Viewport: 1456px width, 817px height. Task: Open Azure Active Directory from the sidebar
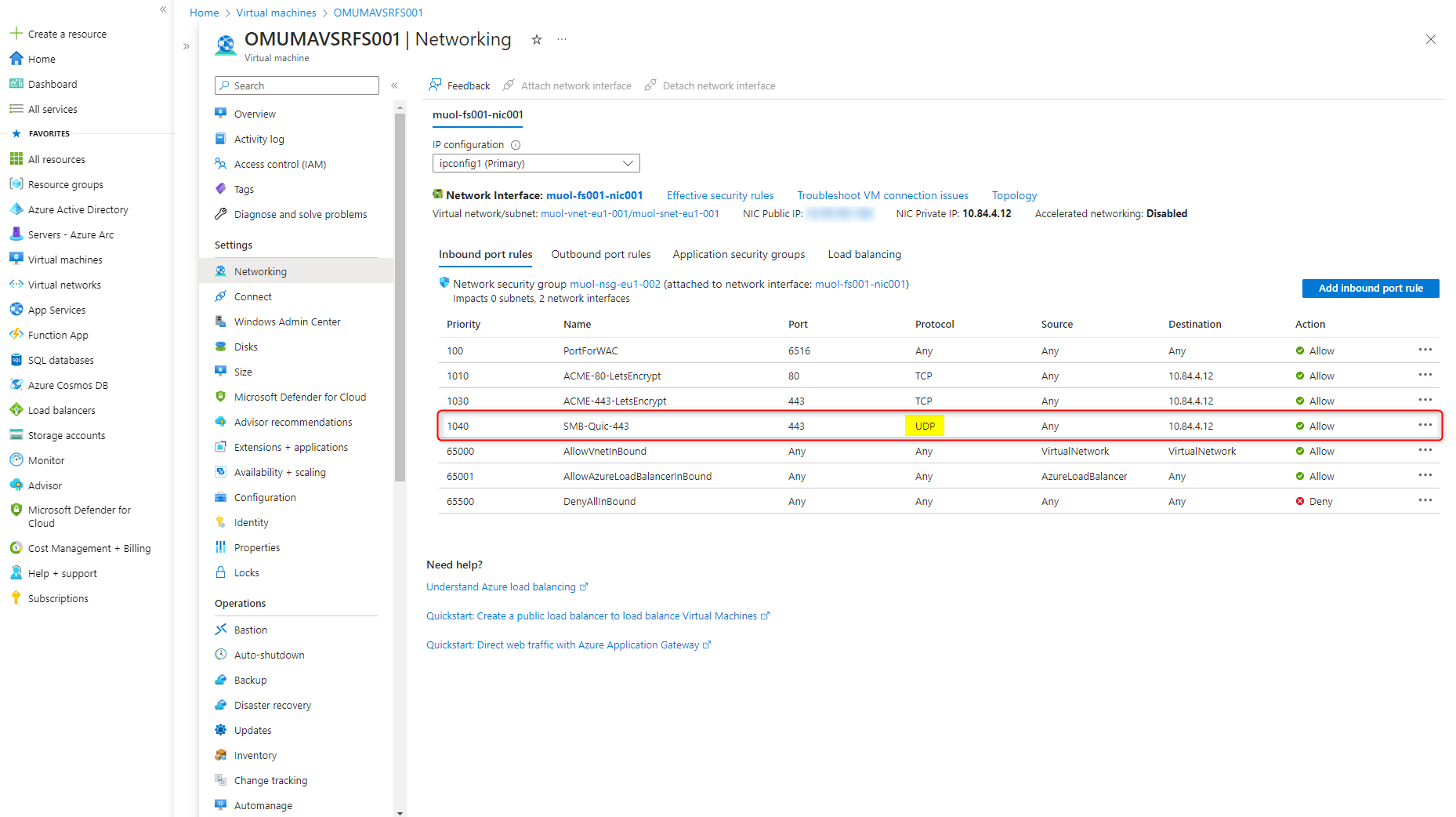tap(78, 209)
